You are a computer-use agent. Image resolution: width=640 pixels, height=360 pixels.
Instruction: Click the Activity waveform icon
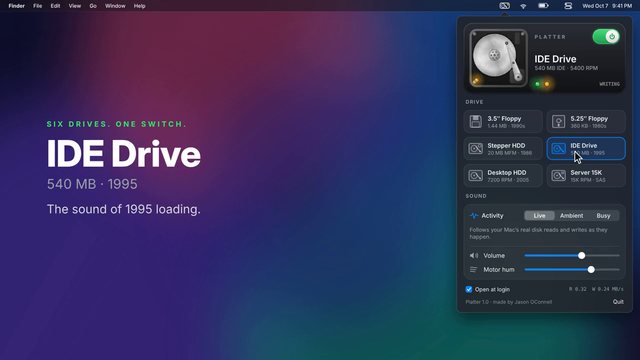point(474,216)
